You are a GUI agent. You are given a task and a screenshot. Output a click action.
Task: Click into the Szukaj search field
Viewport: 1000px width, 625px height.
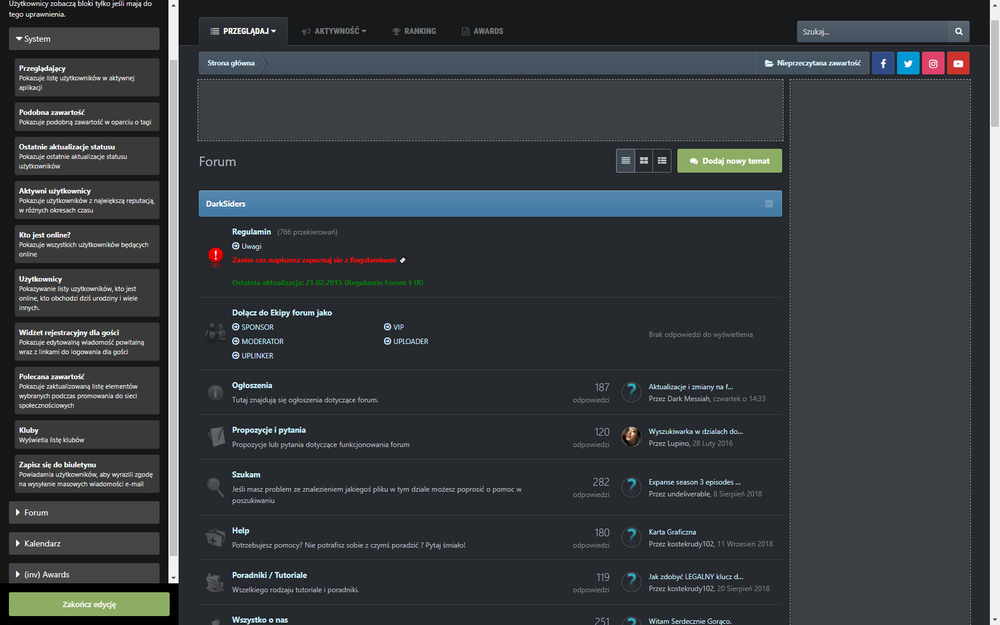[870, 31]
